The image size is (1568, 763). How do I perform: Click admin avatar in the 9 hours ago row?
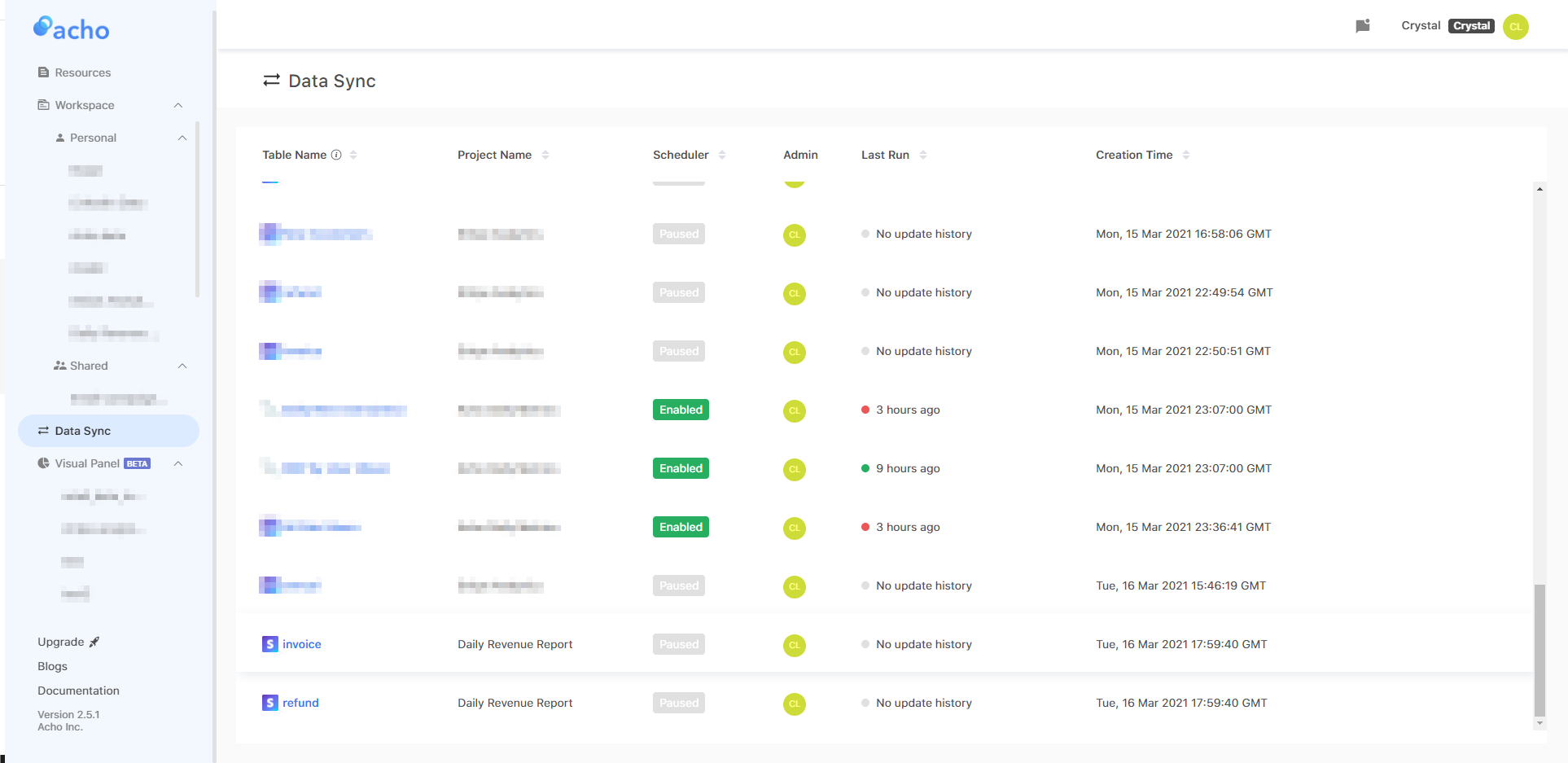tap(795, 469)
